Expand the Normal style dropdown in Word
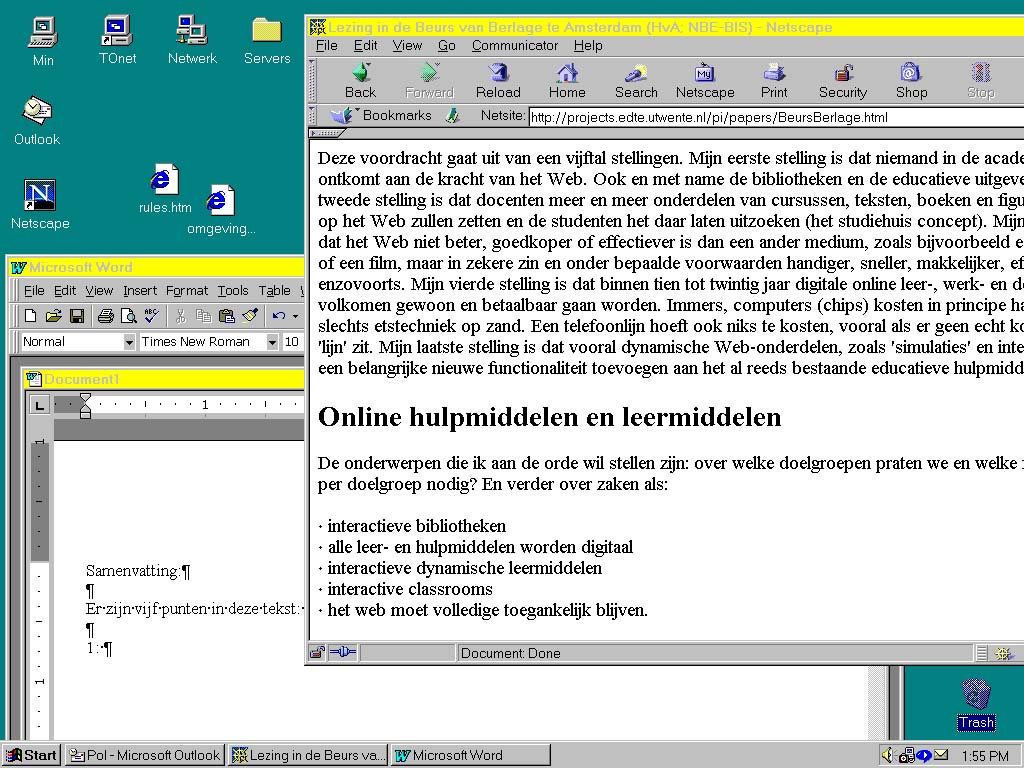Image resolution: width=1024 pixels, height=768 pixels. tap(129, 342)
